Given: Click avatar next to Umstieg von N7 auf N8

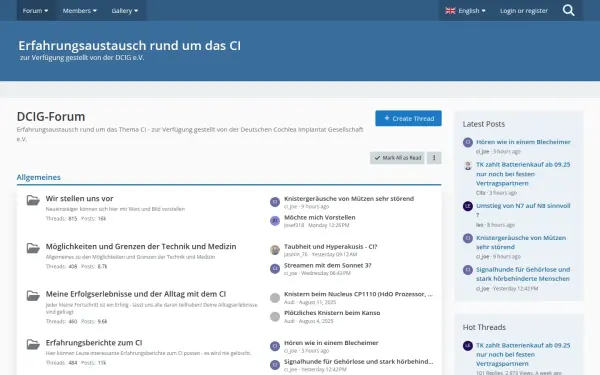Looking at the screenshot, I should tap(468, 206).
